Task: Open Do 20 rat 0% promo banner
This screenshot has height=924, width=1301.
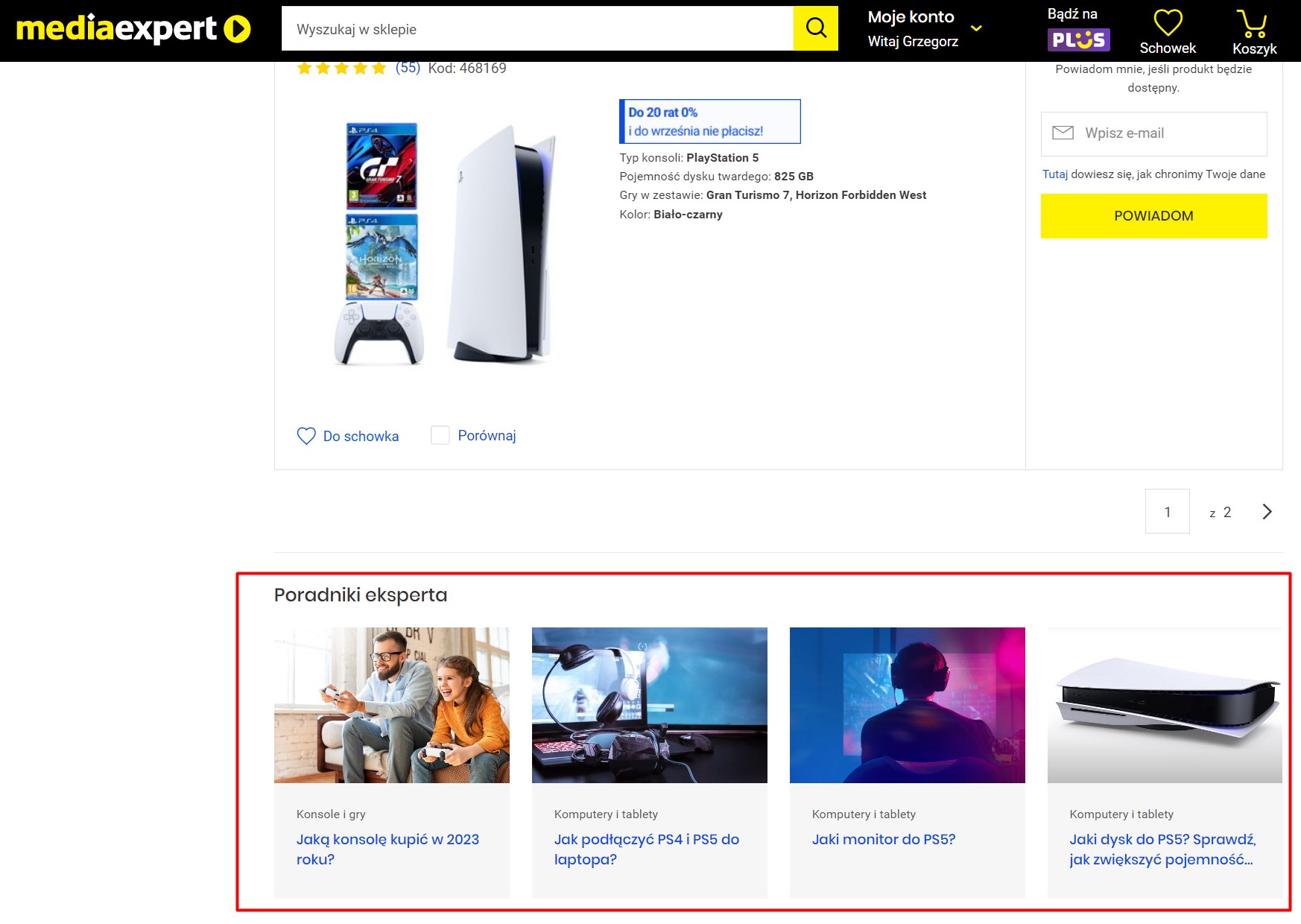Action: pyautogui.click(x=709, y=121)
